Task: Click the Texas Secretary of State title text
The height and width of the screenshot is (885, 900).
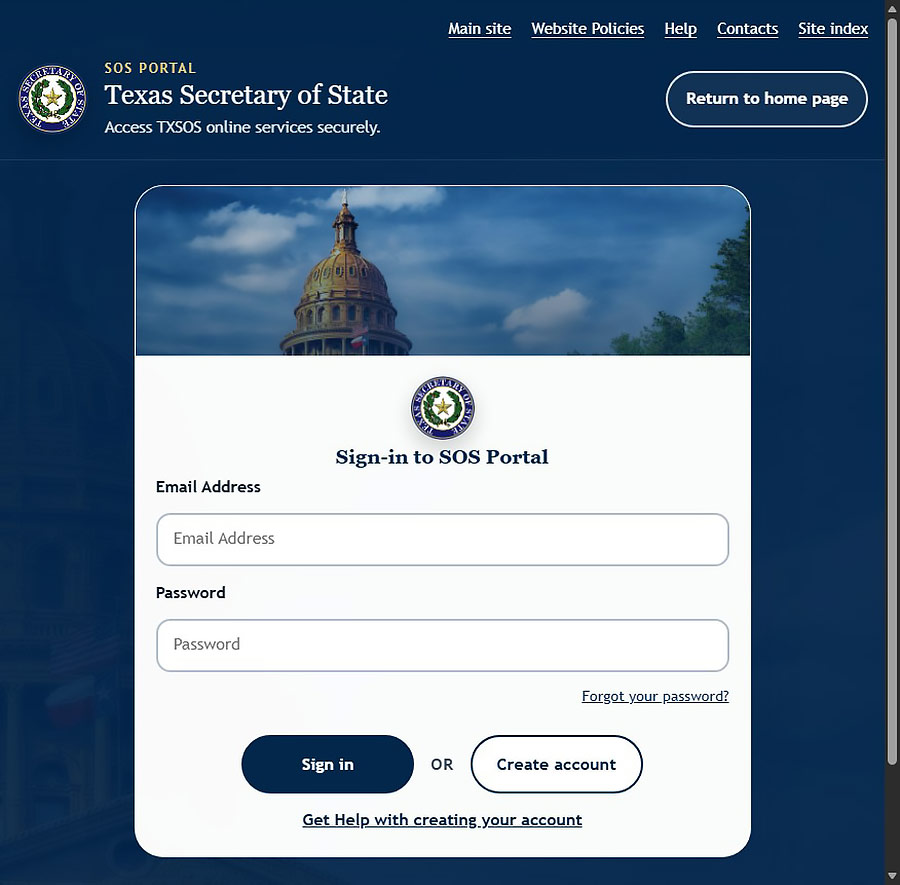Action: (x=246, y=95)
